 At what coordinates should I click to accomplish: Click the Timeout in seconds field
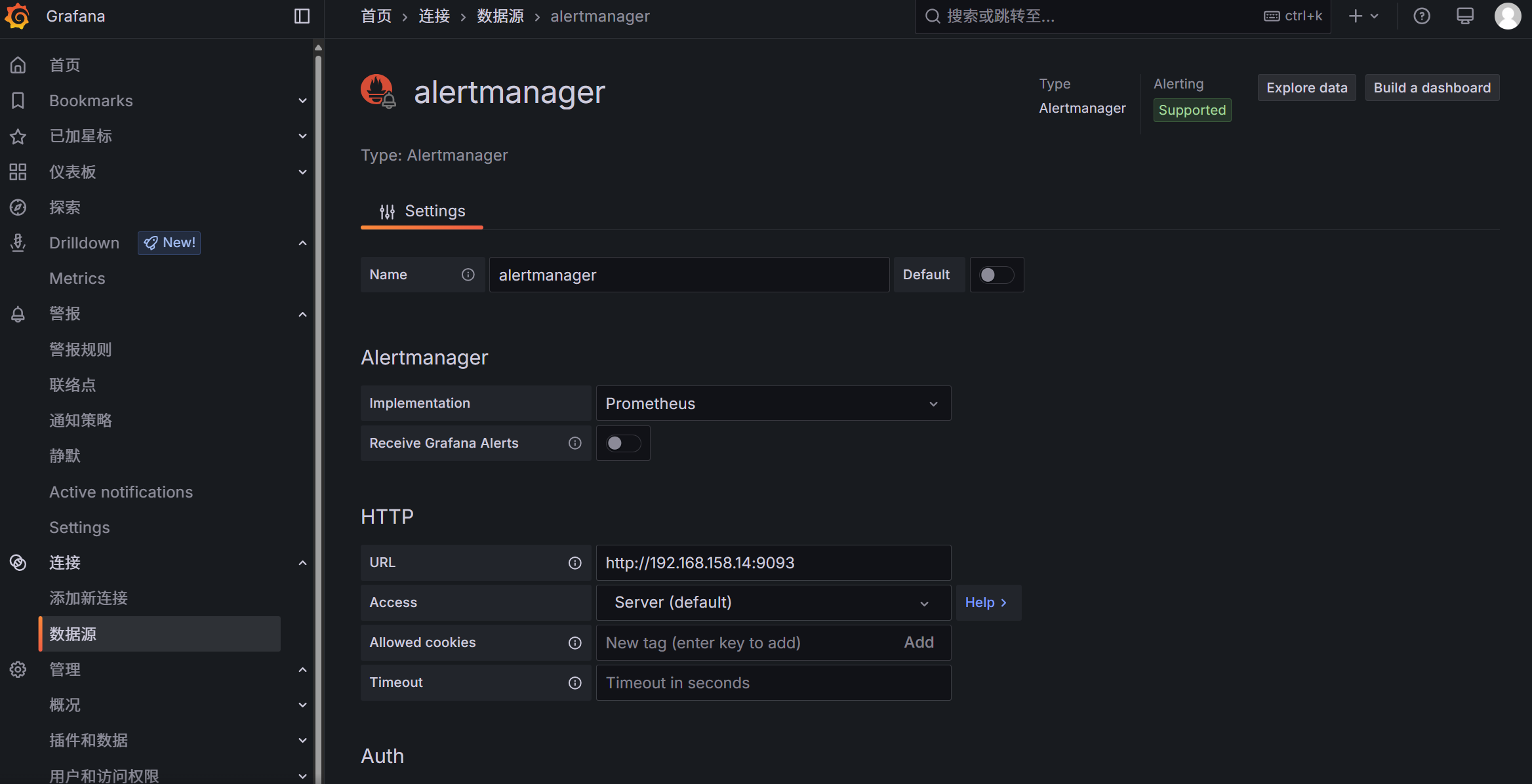tap(773, 682)
